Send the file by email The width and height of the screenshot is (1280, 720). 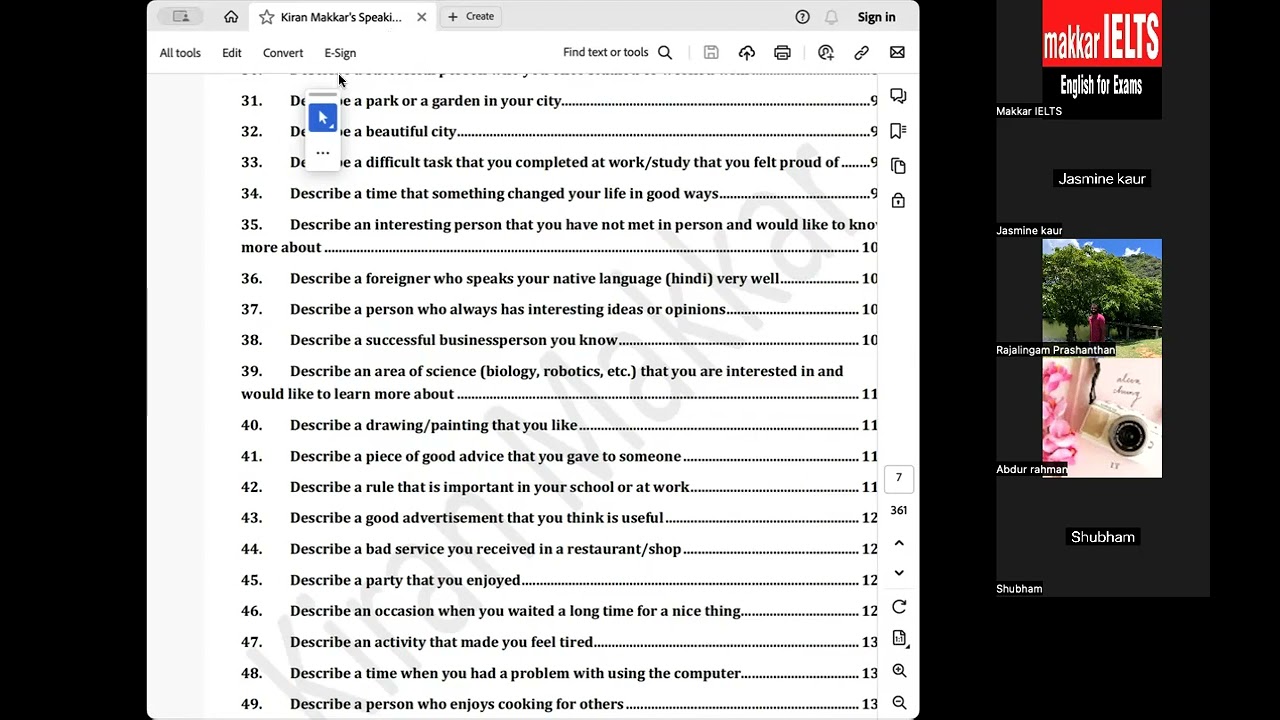[897, 53]
